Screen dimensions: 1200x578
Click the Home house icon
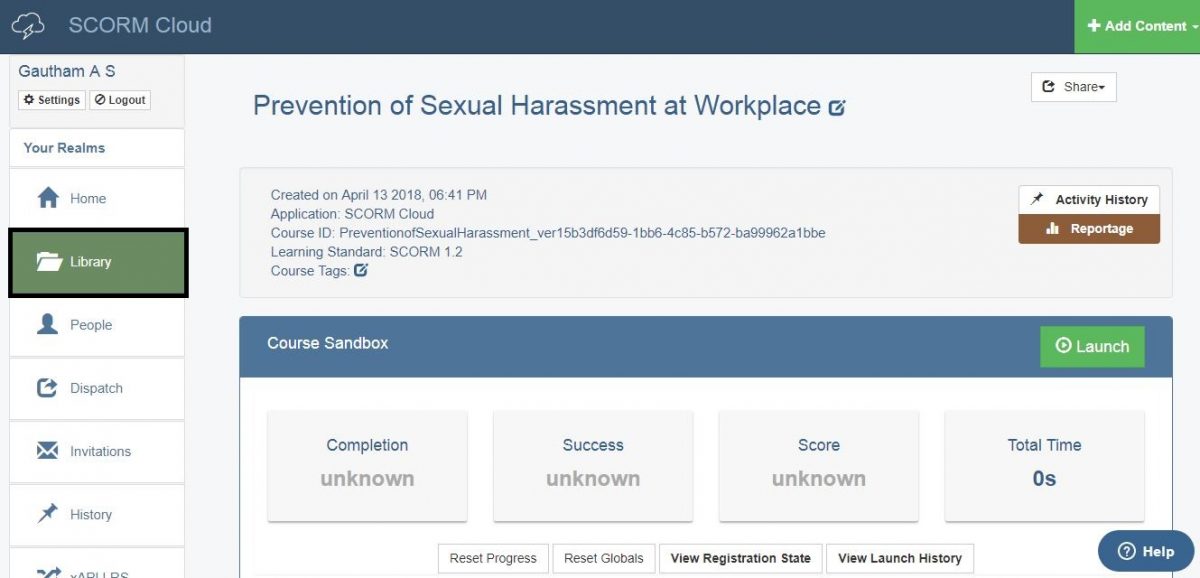(48, 198)
